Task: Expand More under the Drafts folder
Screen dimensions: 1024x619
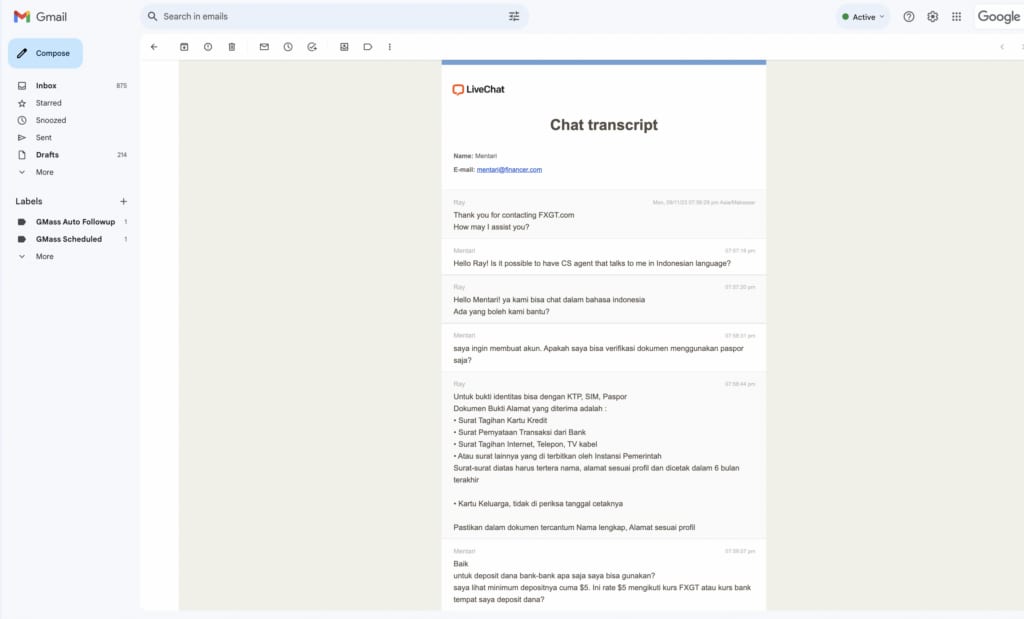Action: [x=44, y=172]
